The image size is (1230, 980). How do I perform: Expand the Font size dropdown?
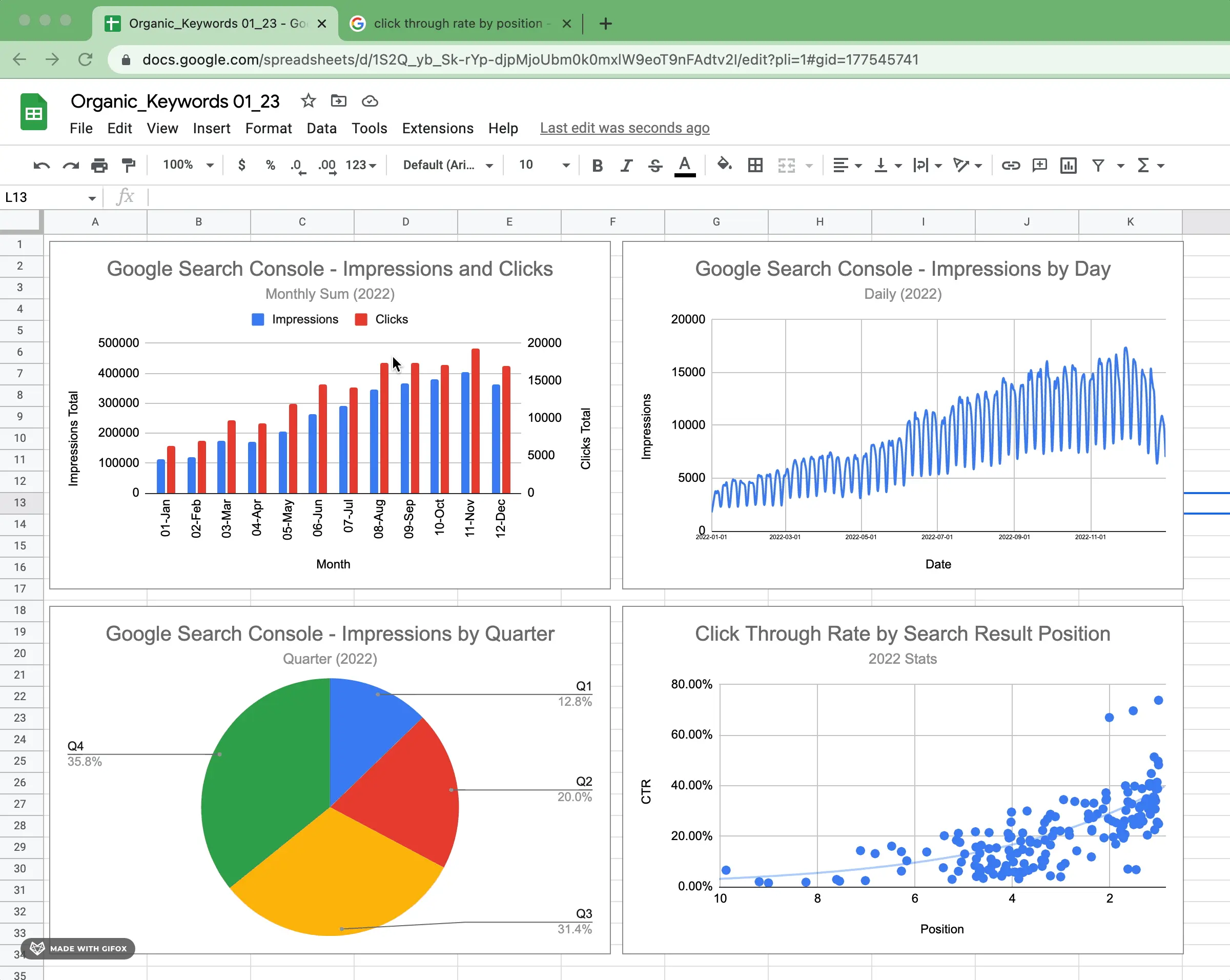pos(564,165)
